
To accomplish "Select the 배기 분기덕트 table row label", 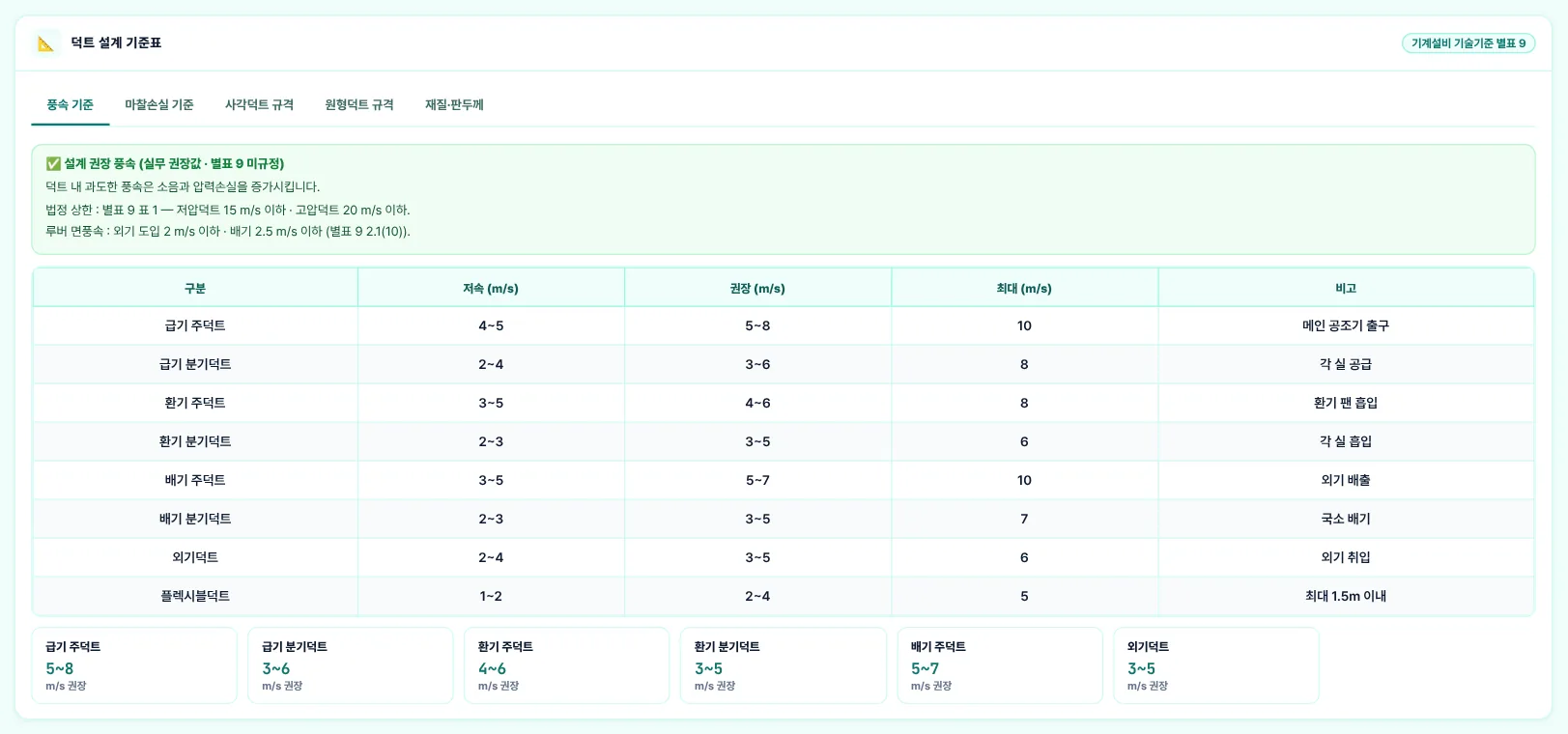I will pyautogui.click(x=195, y=520).
